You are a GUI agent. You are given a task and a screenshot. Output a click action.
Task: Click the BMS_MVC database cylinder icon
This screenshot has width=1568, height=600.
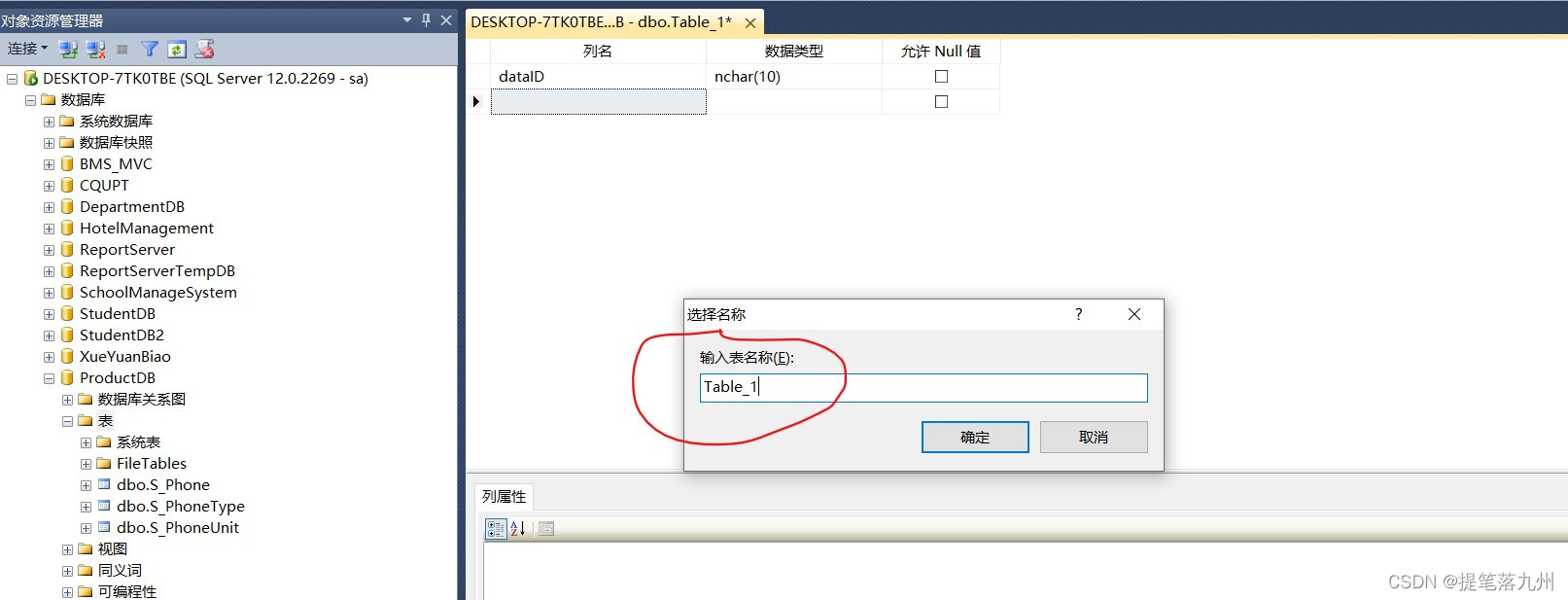[67, 163]
